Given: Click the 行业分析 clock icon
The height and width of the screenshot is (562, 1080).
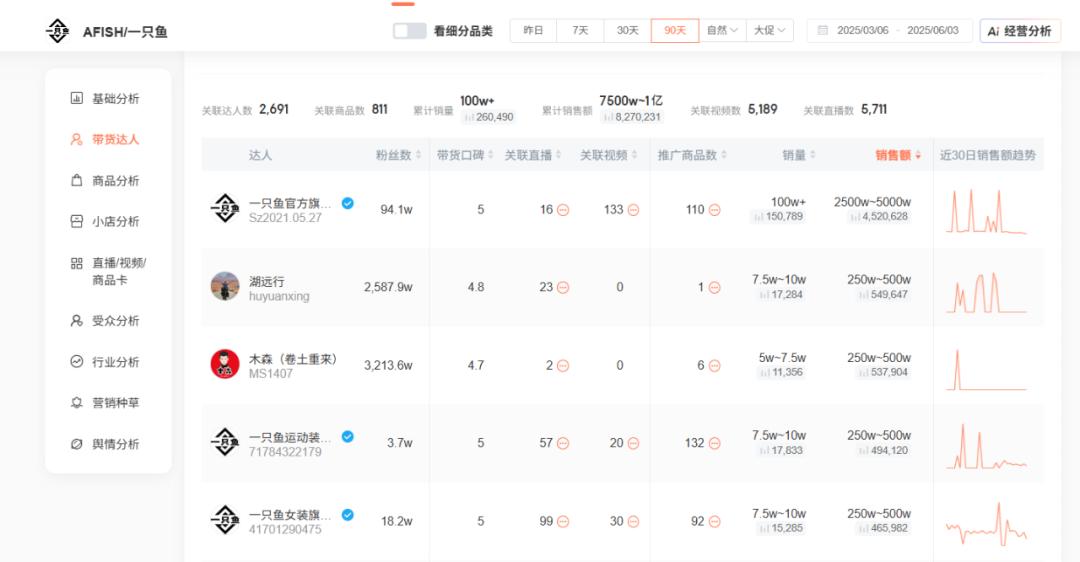Looking at the screenshot, I should (76, 362).
